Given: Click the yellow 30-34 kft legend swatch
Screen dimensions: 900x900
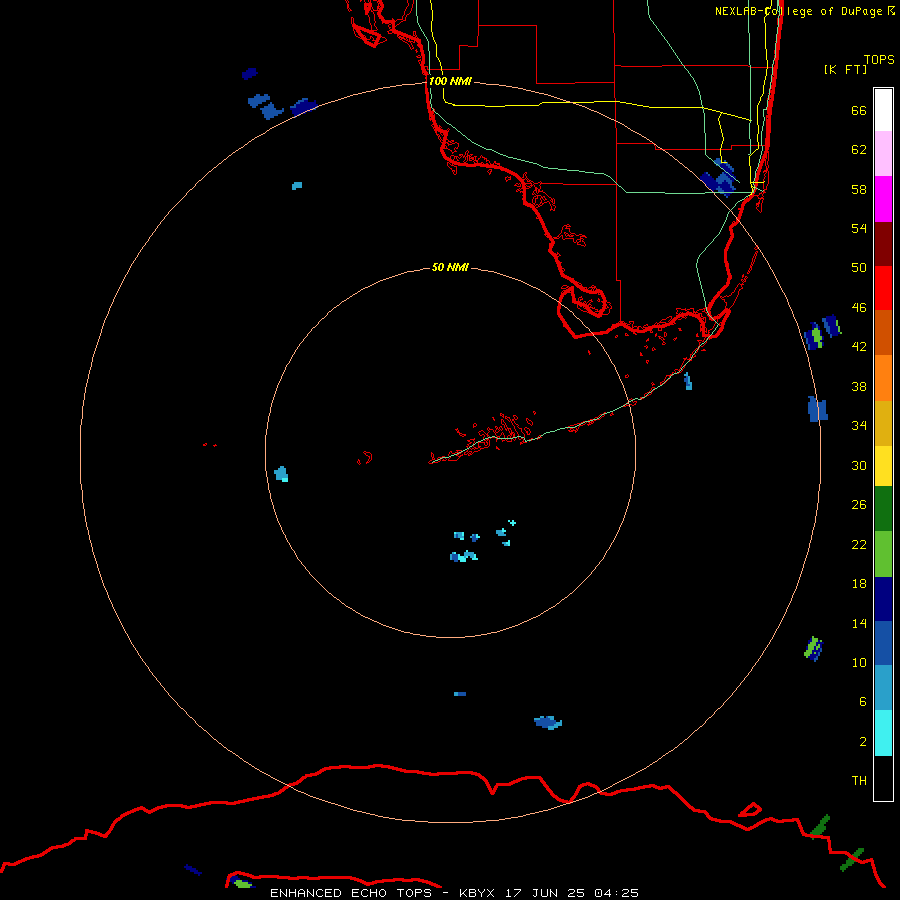Looking at the screenshot, I should tap(883, 466).
